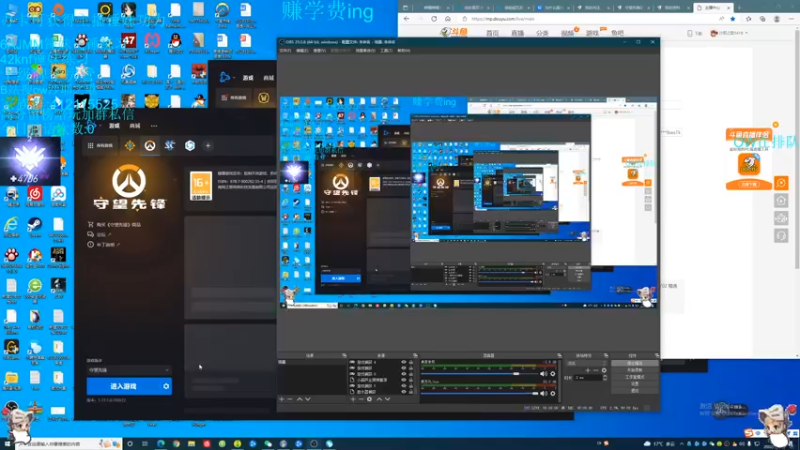Open desktop audio settings gear in OBS mixer
The image size is (800, 450).
[x=553, y=374]
